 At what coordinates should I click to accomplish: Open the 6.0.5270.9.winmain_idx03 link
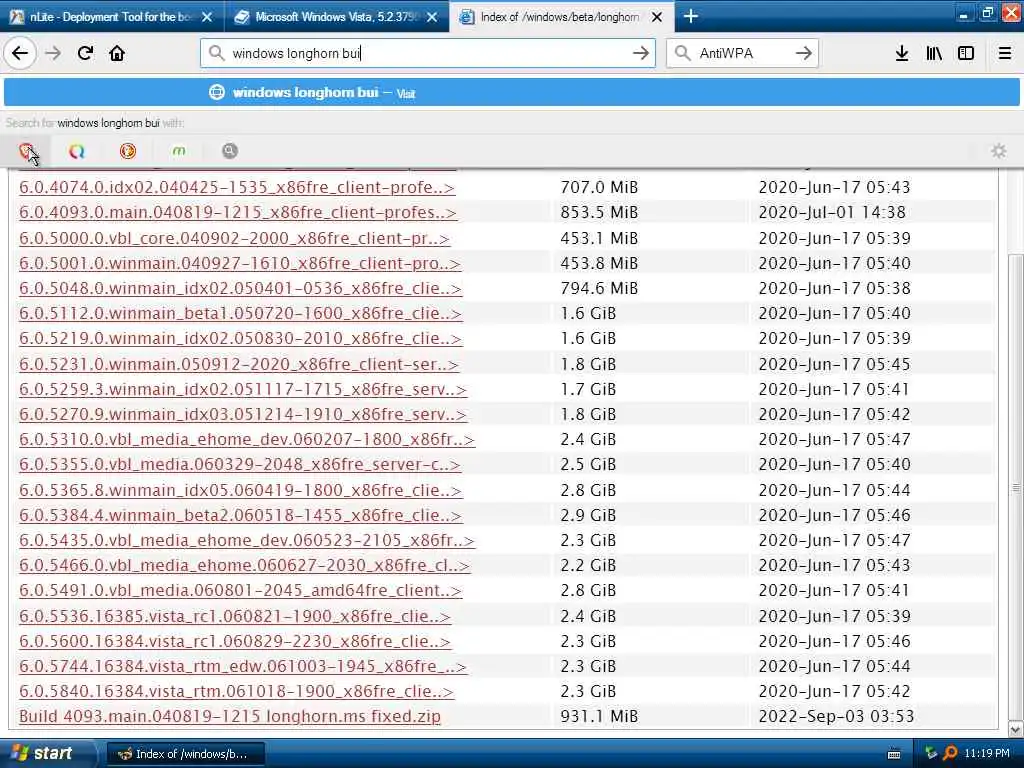tap(243, 414)
